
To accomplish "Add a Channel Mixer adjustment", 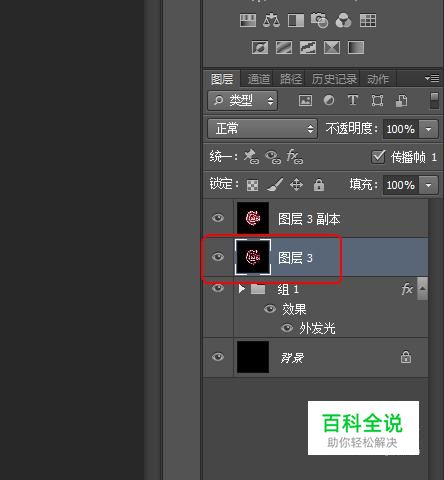I will tap(344, 20).
